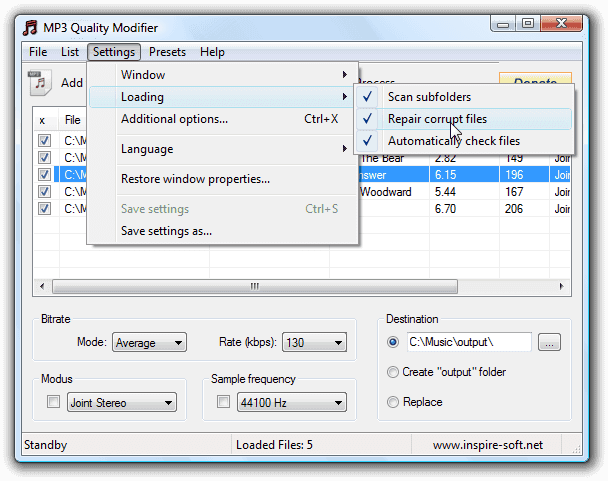Open the Presets menu
Screen dimensions: 608x481
pyautogui.click(x=167, y=52)
